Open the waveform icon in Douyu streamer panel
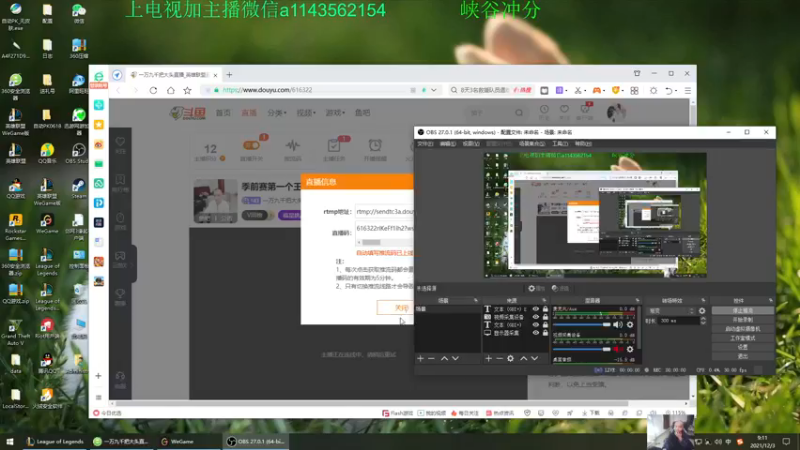The height and width of the screenshot is (450, 800). tap(293, 145)
